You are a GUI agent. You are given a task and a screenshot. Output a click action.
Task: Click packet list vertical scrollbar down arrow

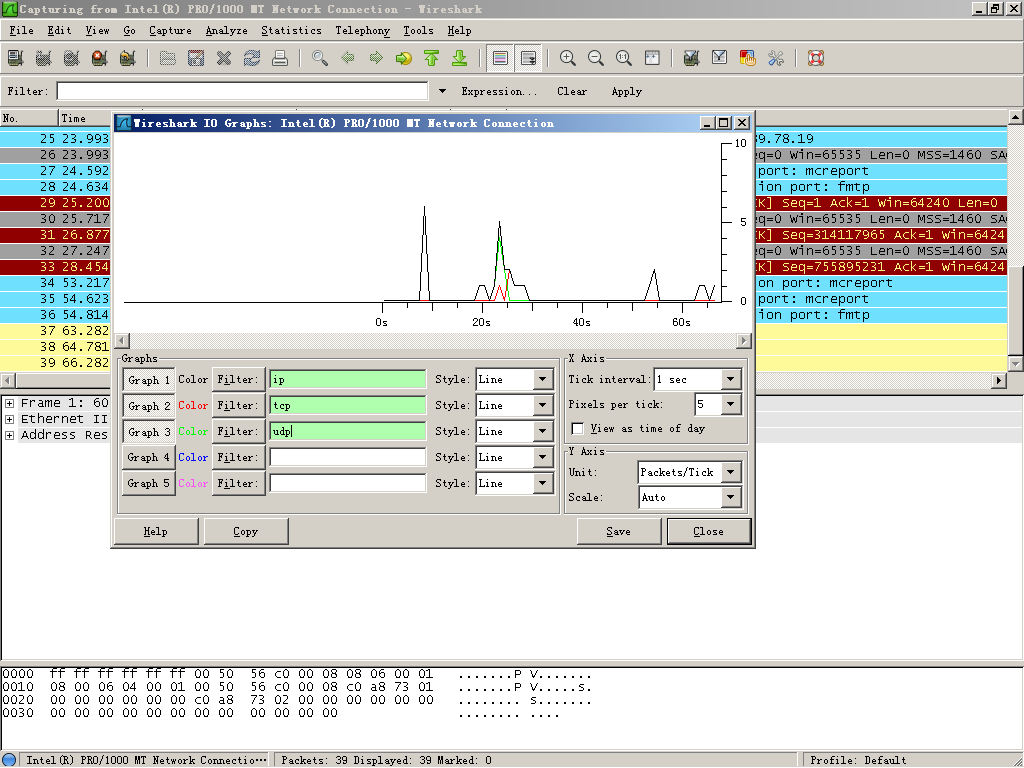pyautogui.click(x=1016, y=364)
